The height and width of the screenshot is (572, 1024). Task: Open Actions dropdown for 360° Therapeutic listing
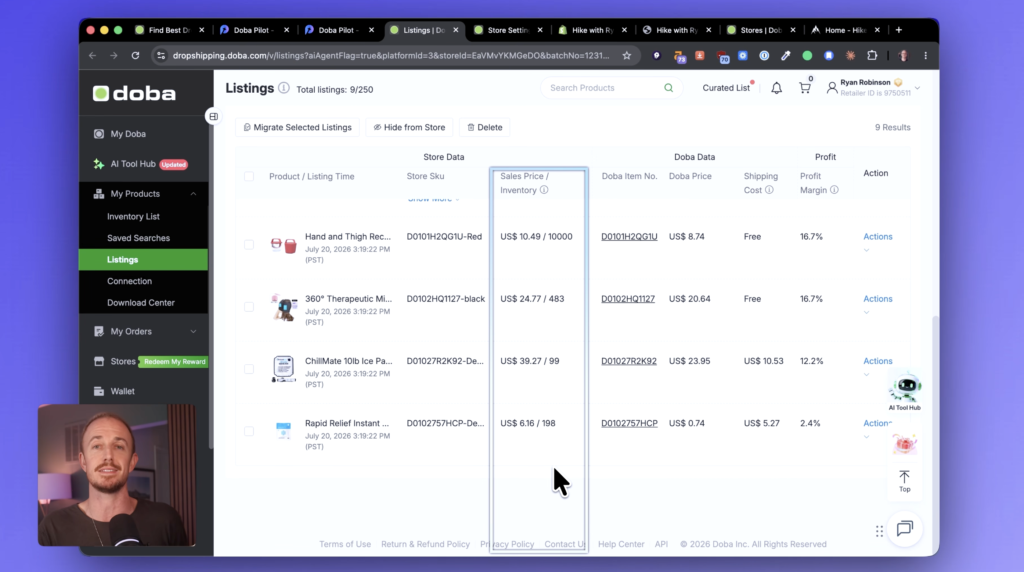click(x=878, y=298)
